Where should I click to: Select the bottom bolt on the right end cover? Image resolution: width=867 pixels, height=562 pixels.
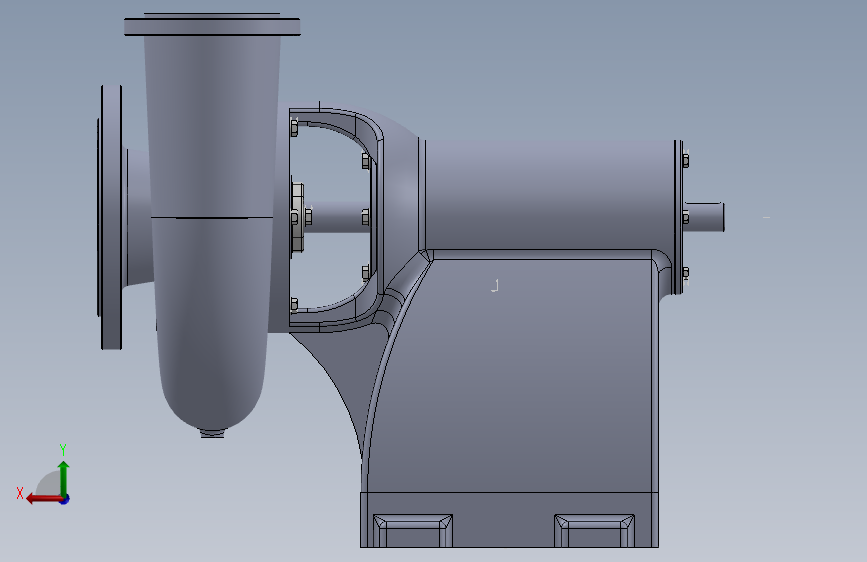pos(686,273)
